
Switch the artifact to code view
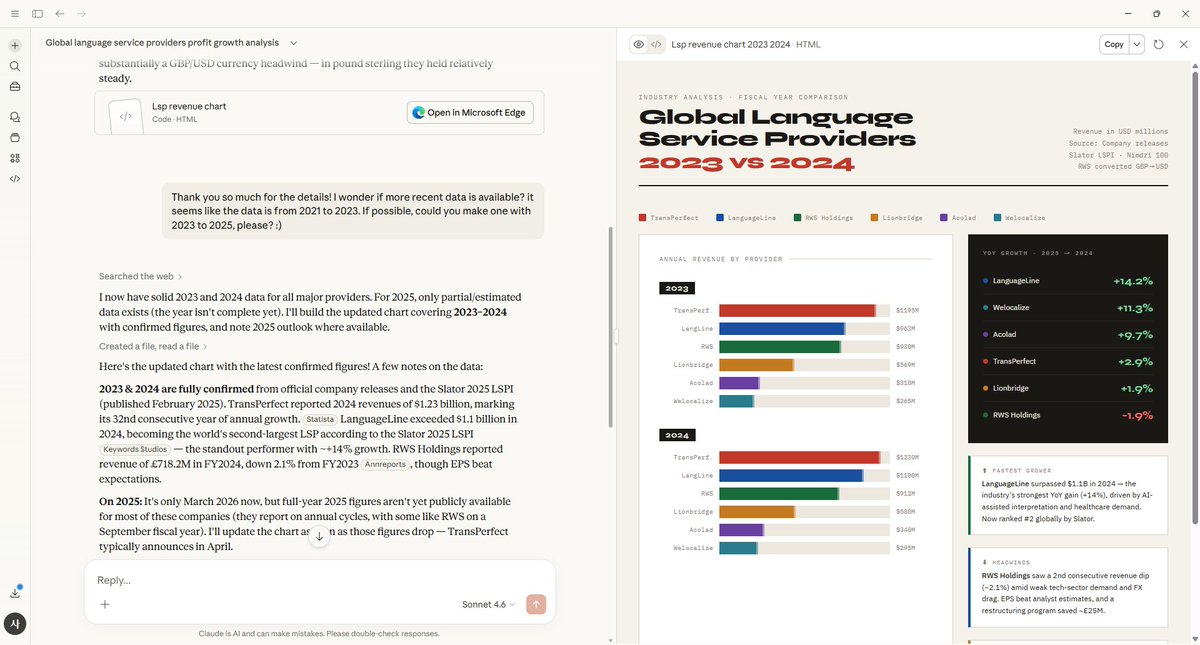pyautogui.click(x=656, y=44)
